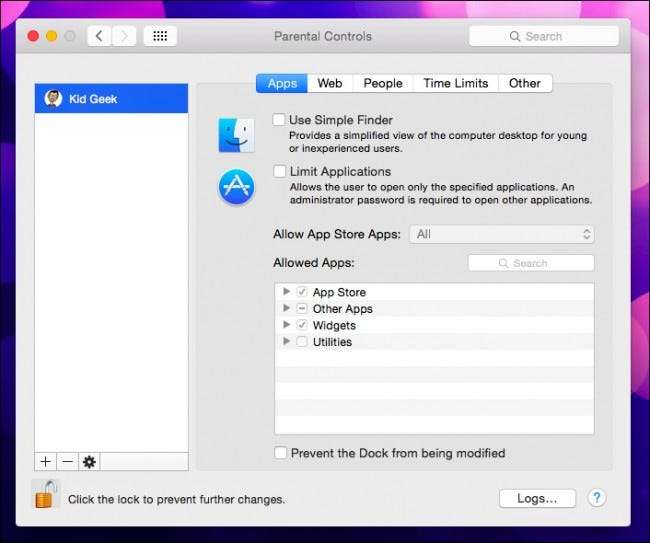
Task: Expand the Other Apps group triangle
Action: tap(286, 308)
